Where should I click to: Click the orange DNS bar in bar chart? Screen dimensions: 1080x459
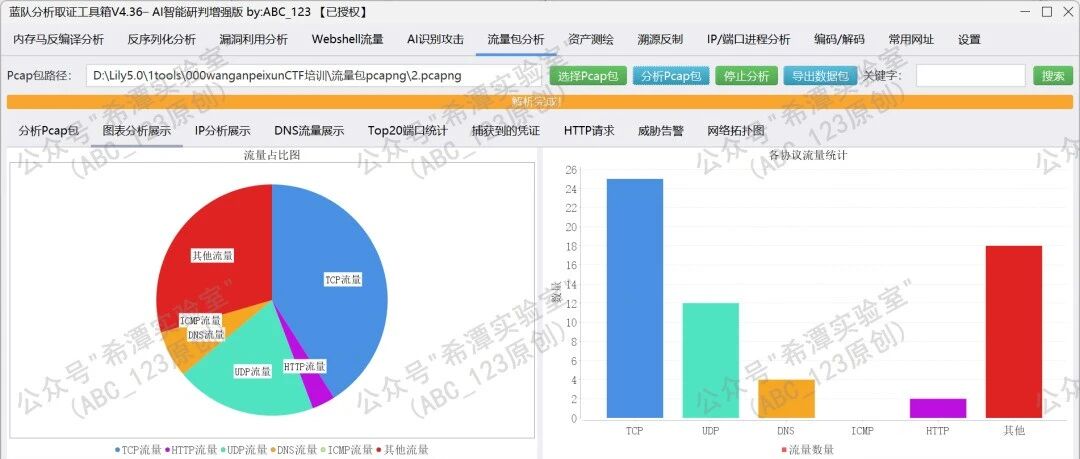point(786,398)
